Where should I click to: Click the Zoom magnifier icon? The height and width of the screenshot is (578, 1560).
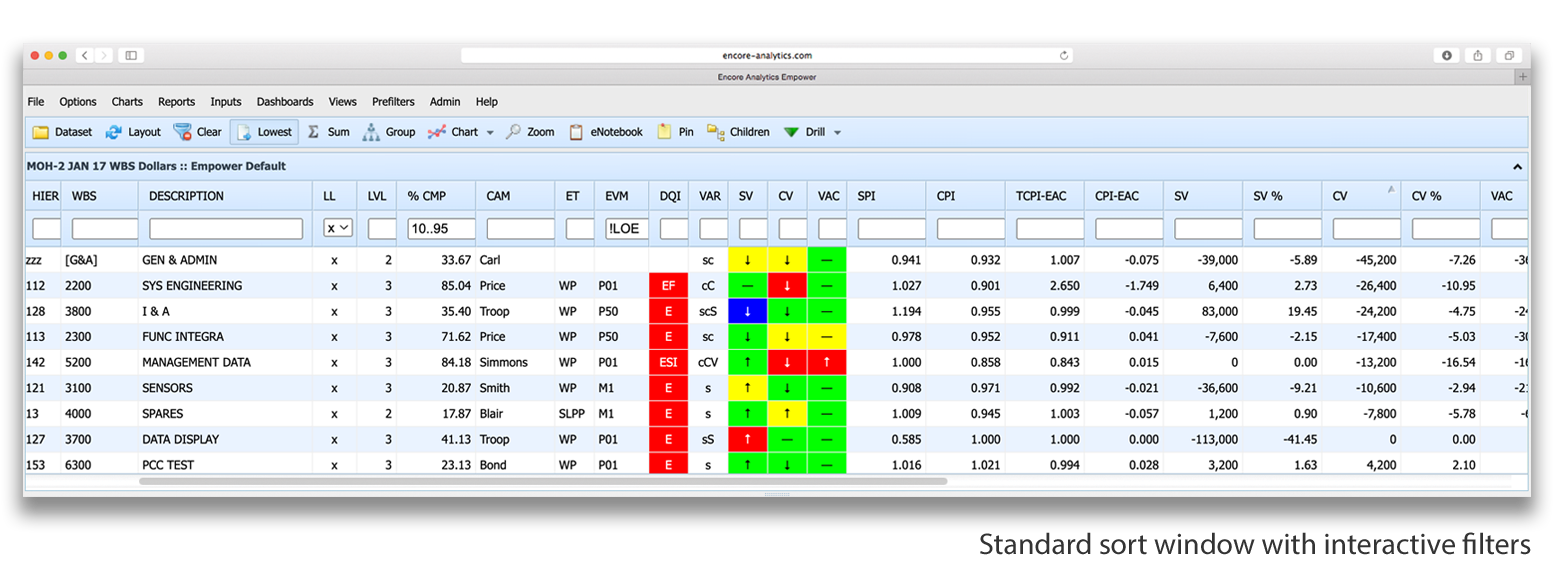click(x=513, y=132)
